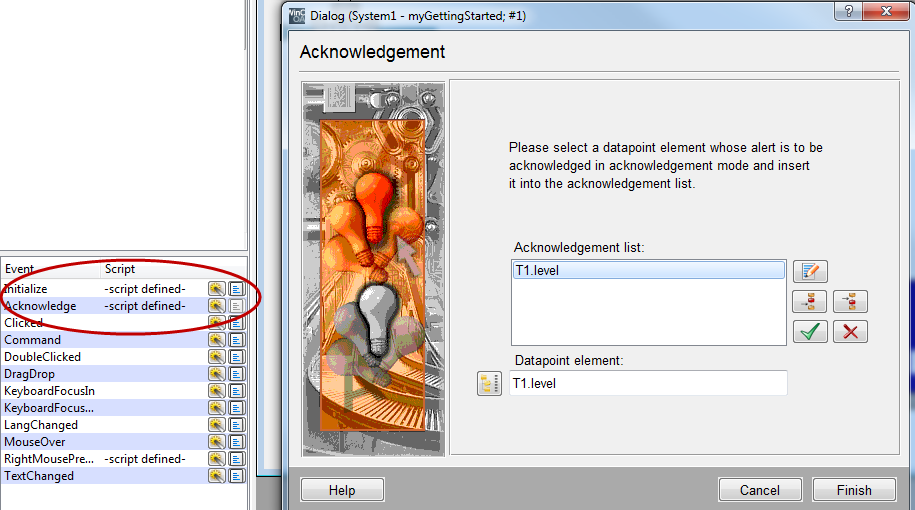Open the wizard for the Acknowledge event
Image resolution: width=915 pixels, height=510 pixels.
point(216,306)
